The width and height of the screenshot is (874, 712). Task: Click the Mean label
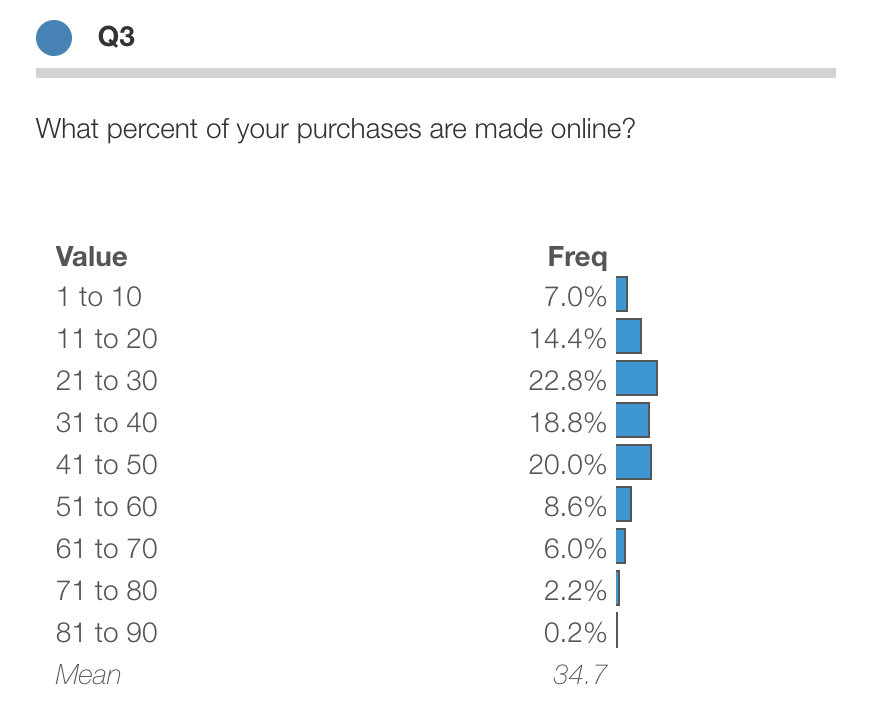click(88, 675)
